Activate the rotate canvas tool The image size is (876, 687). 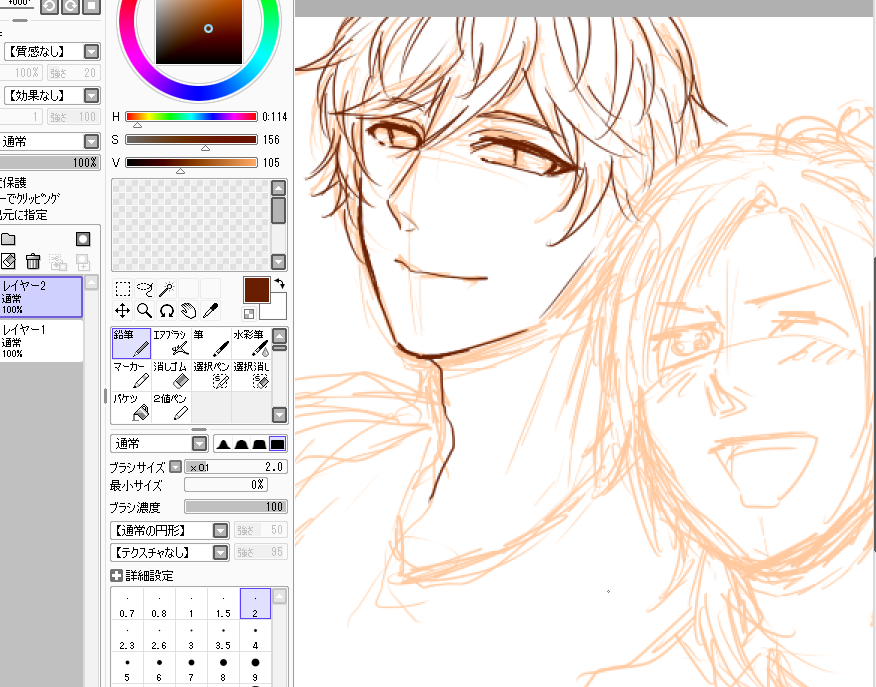tap(166, 311)
